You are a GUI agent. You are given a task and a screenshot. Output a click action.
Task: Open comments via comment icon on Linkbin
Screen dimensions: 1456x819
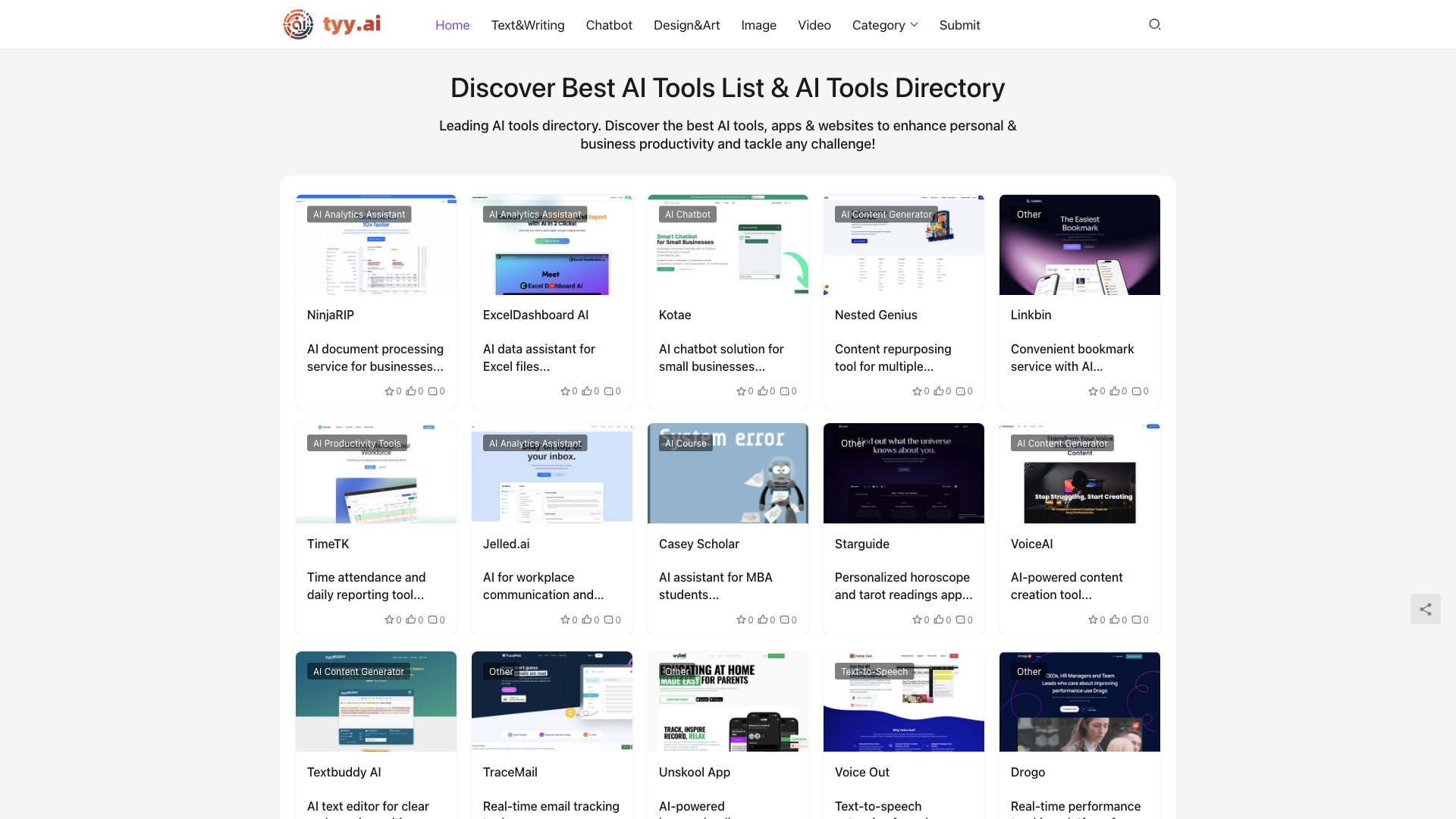tap(1137, 391)
